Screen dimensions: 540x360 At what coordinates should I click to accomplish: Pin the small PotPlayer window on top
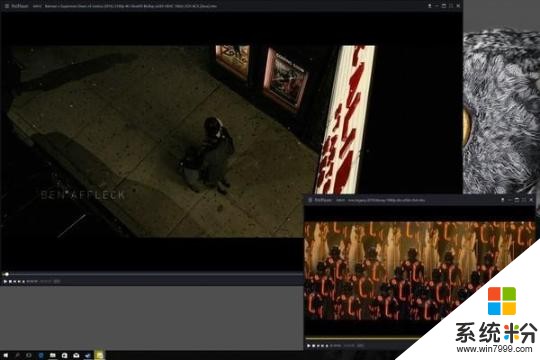[502, 200]
